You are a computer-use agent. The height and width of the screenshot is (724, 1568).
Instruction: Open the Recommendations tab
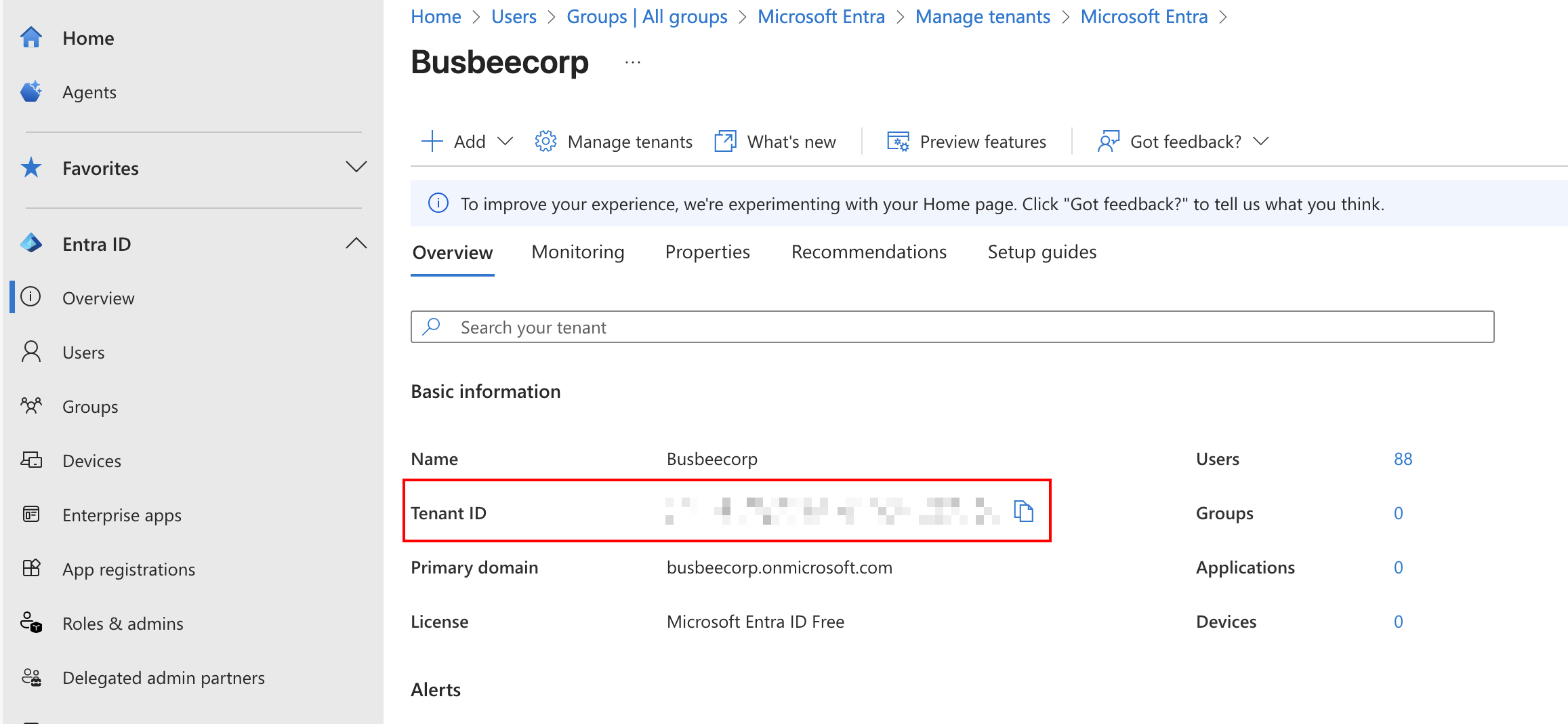pos(868,252)
